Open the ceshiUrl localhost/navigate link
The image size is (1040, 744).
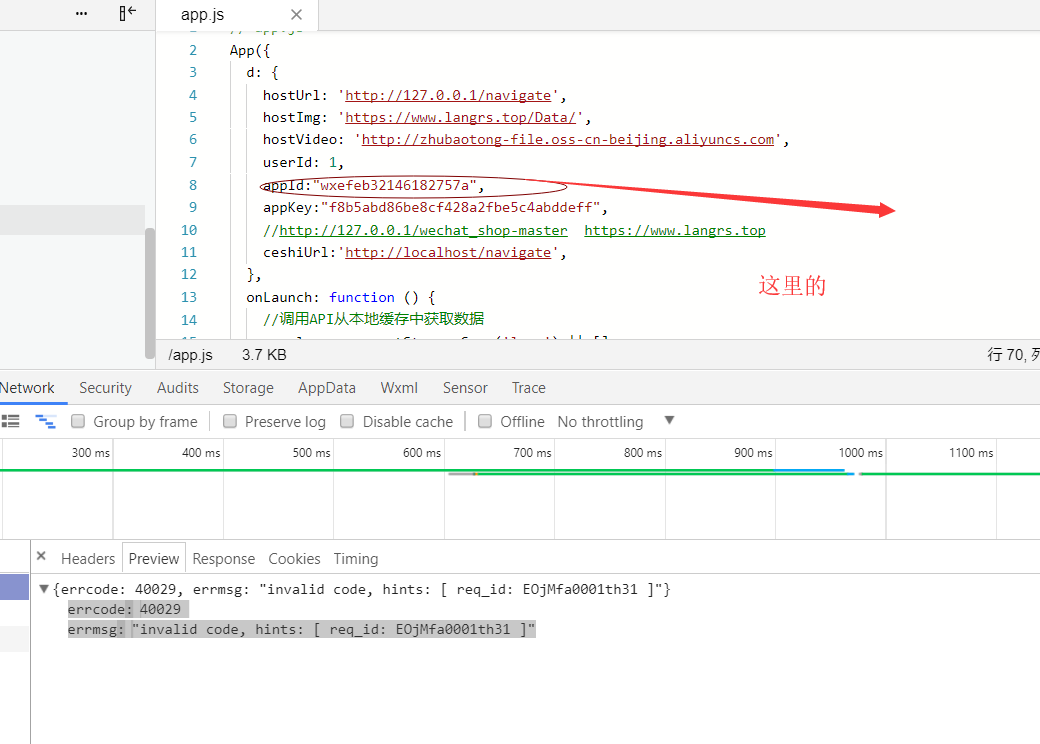448,253
